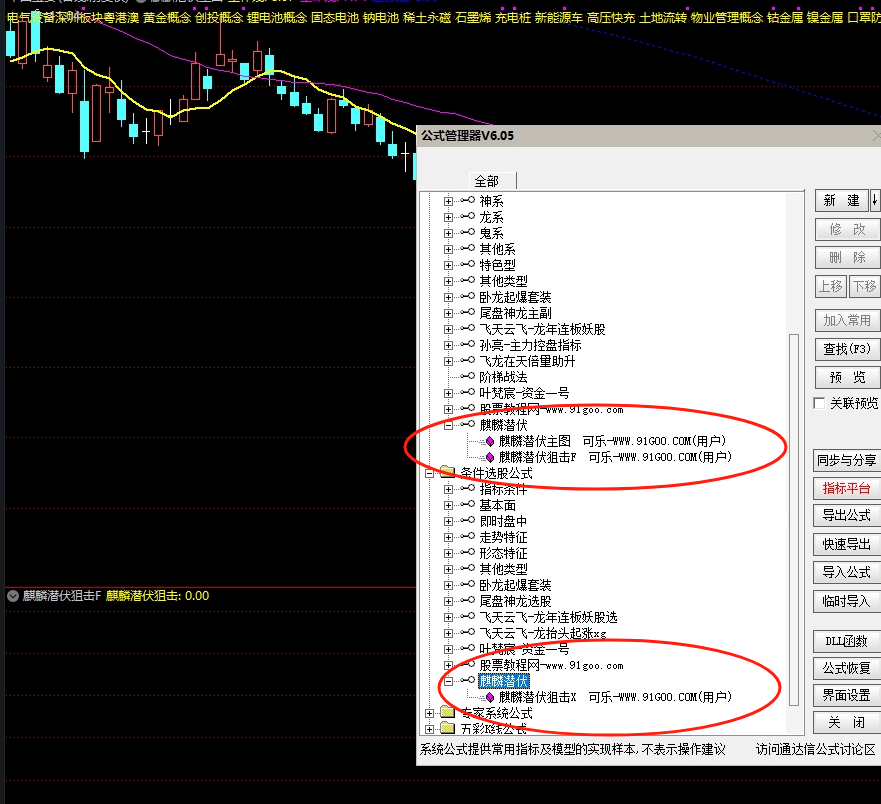Click the formula tree vertical scrollbar

point(794,519)
